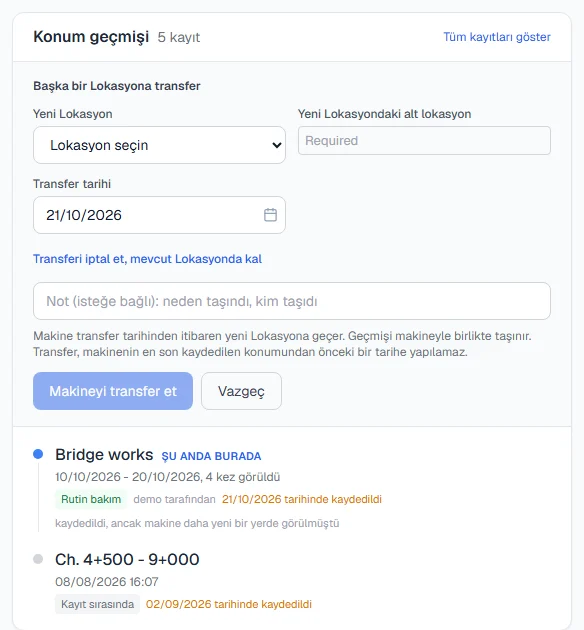Viewport: 584px width, 630px height.
Task: Click the 02/09/2026 tarihinde kaydedildi text
Action: click(x=229, y=604)
